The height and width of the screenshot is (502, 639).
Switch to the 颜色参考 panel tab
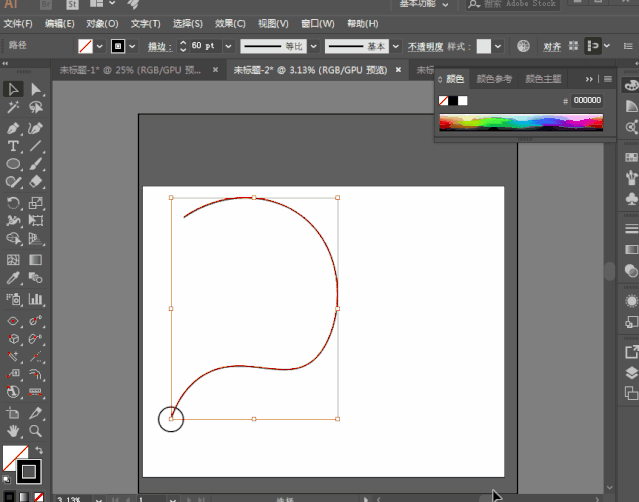pyautogui.click(x=494, y=79)
